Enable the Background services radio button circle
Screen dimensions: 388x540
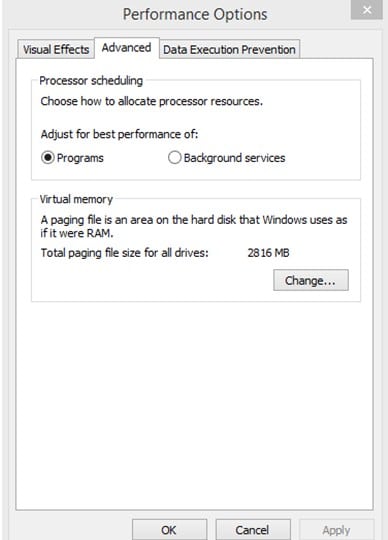[175, 158]
